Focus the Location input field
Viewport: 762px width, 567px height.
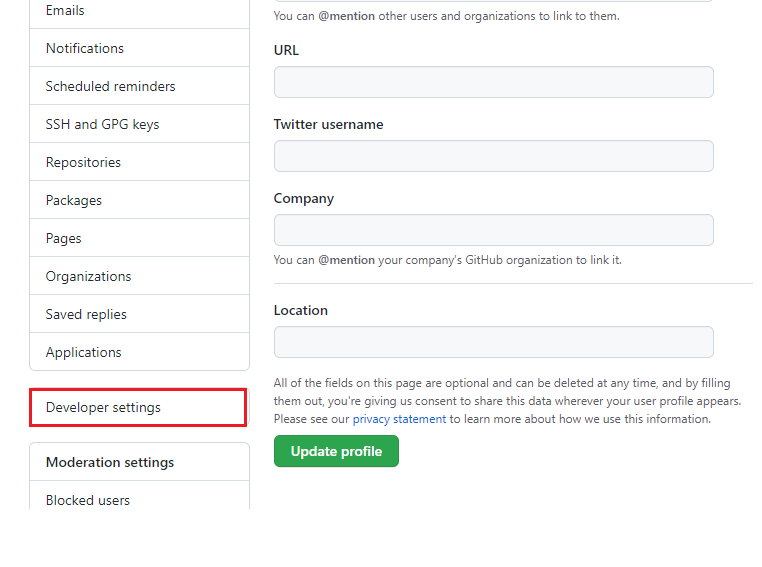(x=494, y=342)
